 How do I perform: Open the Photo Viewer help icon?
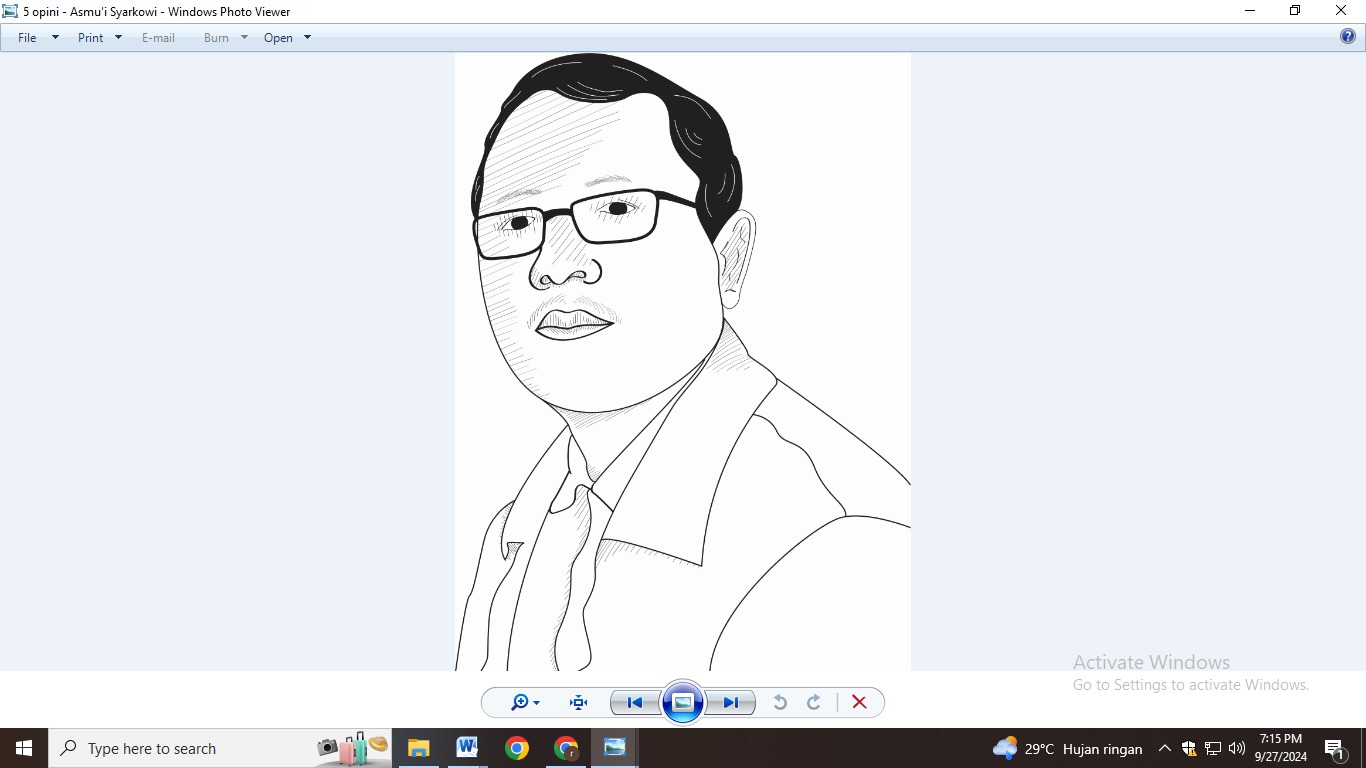pyautogui.click(x=1348, y=37)
